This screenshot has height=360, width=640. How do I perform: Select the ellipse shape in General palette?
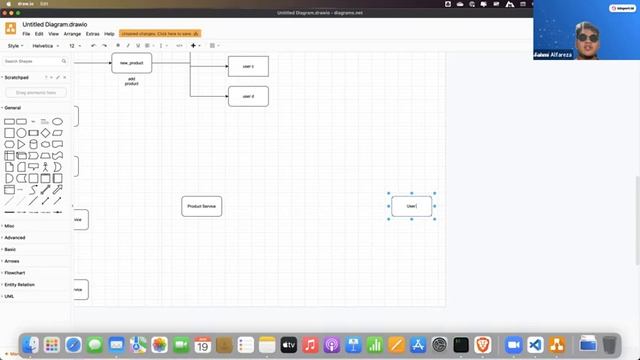click(x=58, y=122)
